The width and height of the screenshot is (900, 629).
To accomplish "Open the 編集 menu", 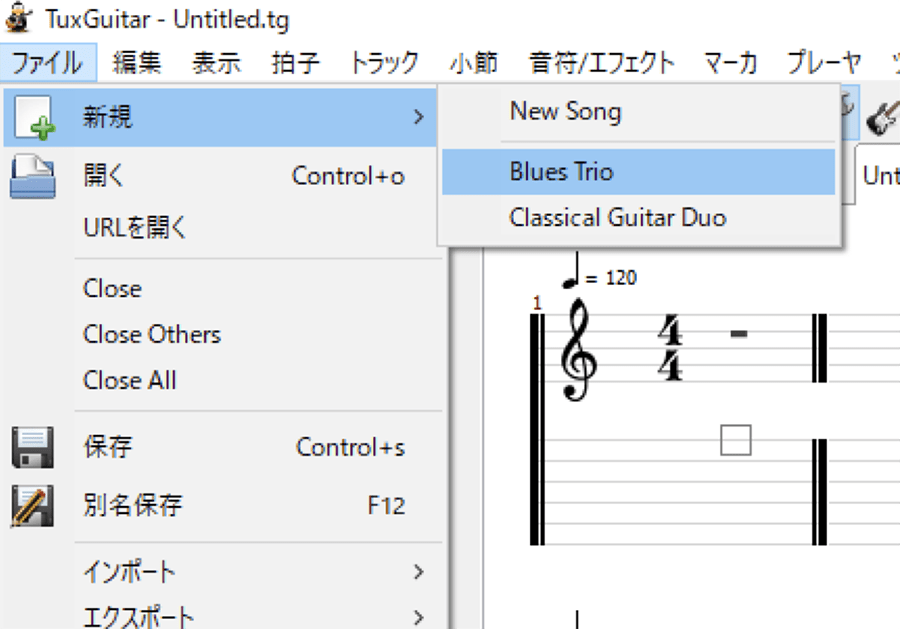I will tap(137, 63).
